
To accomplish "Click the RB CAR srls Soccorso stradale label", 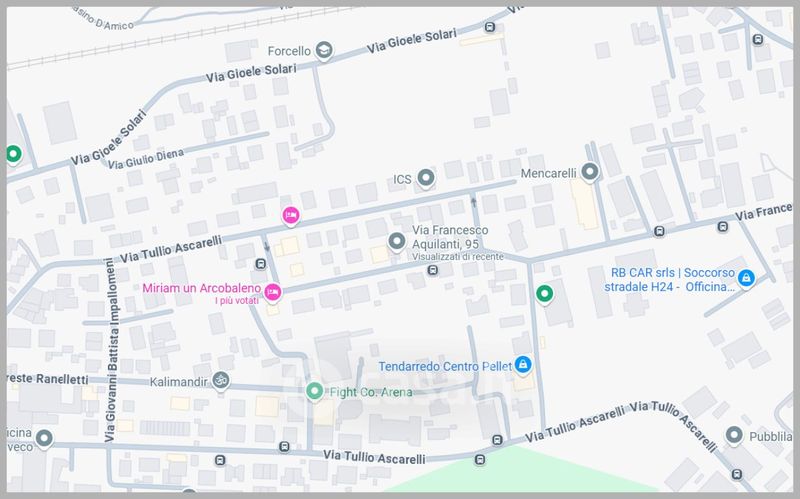I will pyautogui.click(x=669, y=280).
